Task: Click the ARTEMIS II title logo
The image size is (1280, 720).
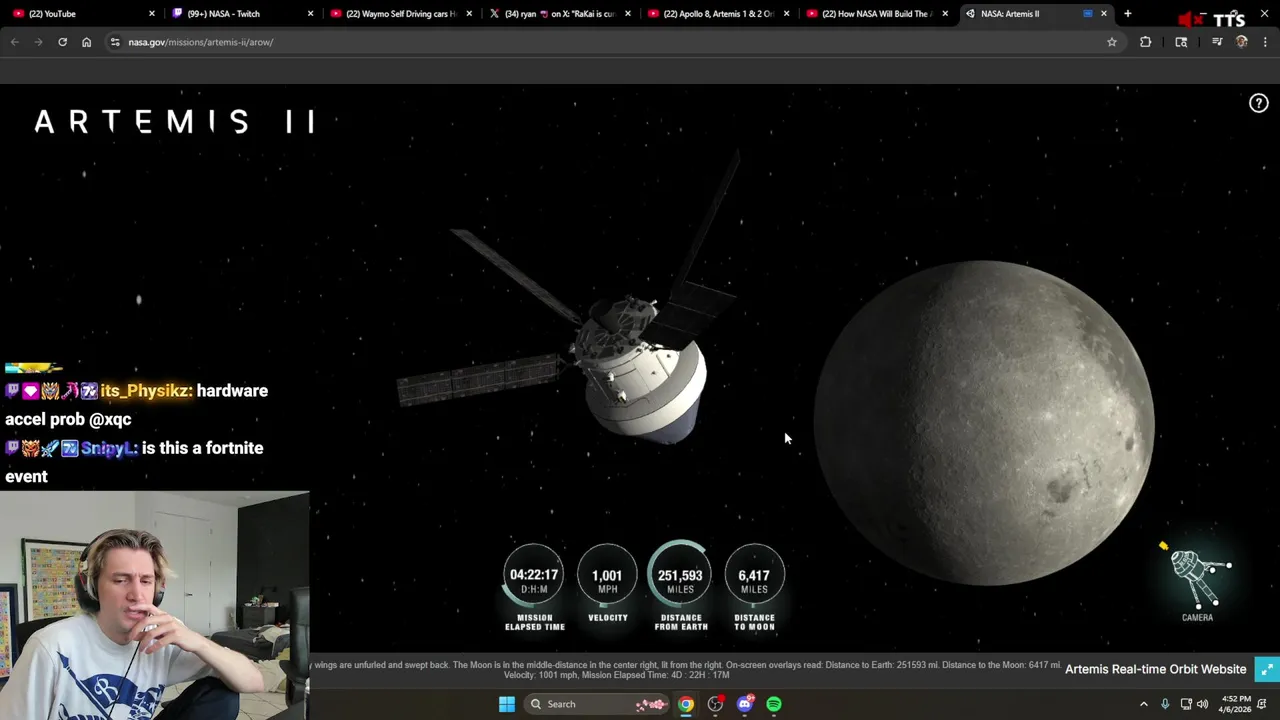Action: coord(175,122)
